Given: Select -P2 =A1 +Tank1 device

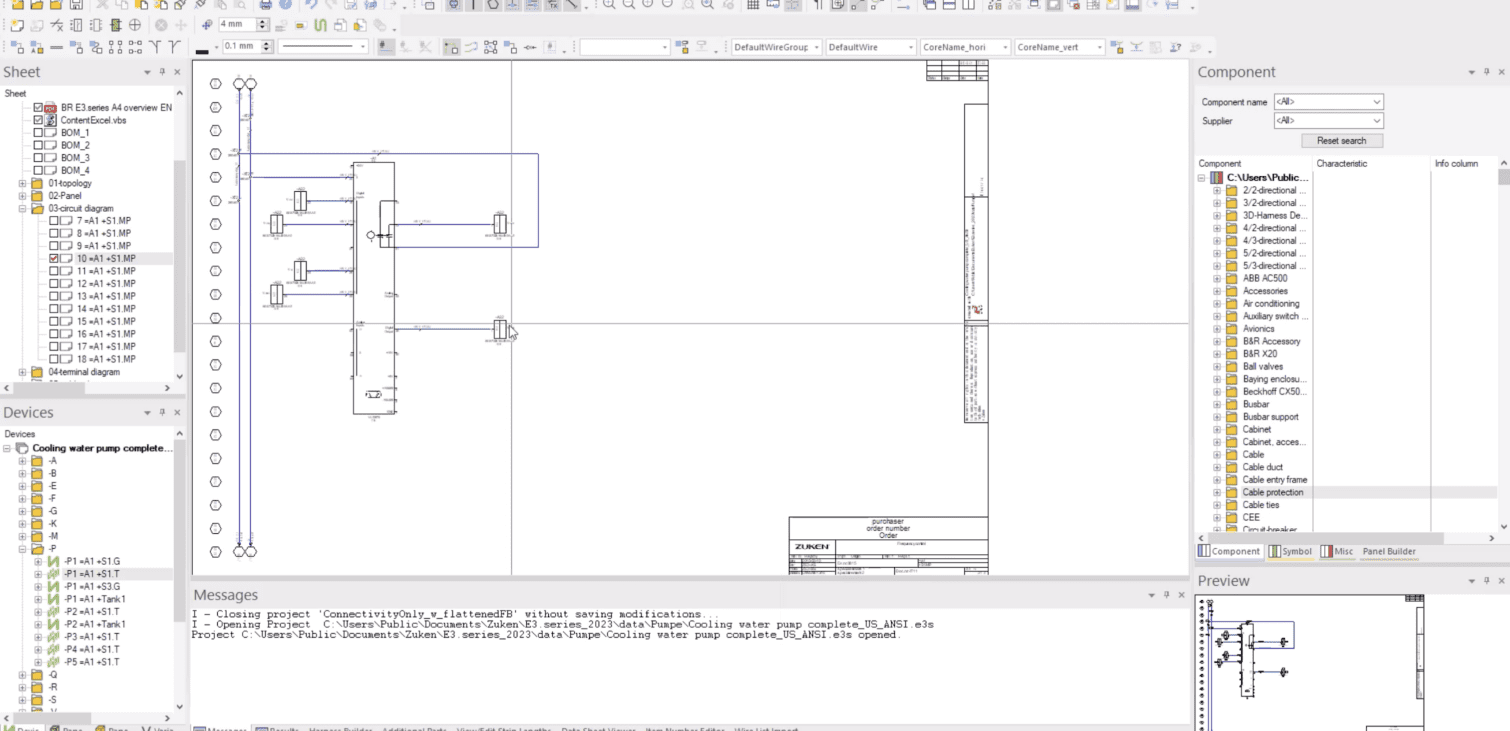Looking at the screenshot, I should [x=94, y=624].
